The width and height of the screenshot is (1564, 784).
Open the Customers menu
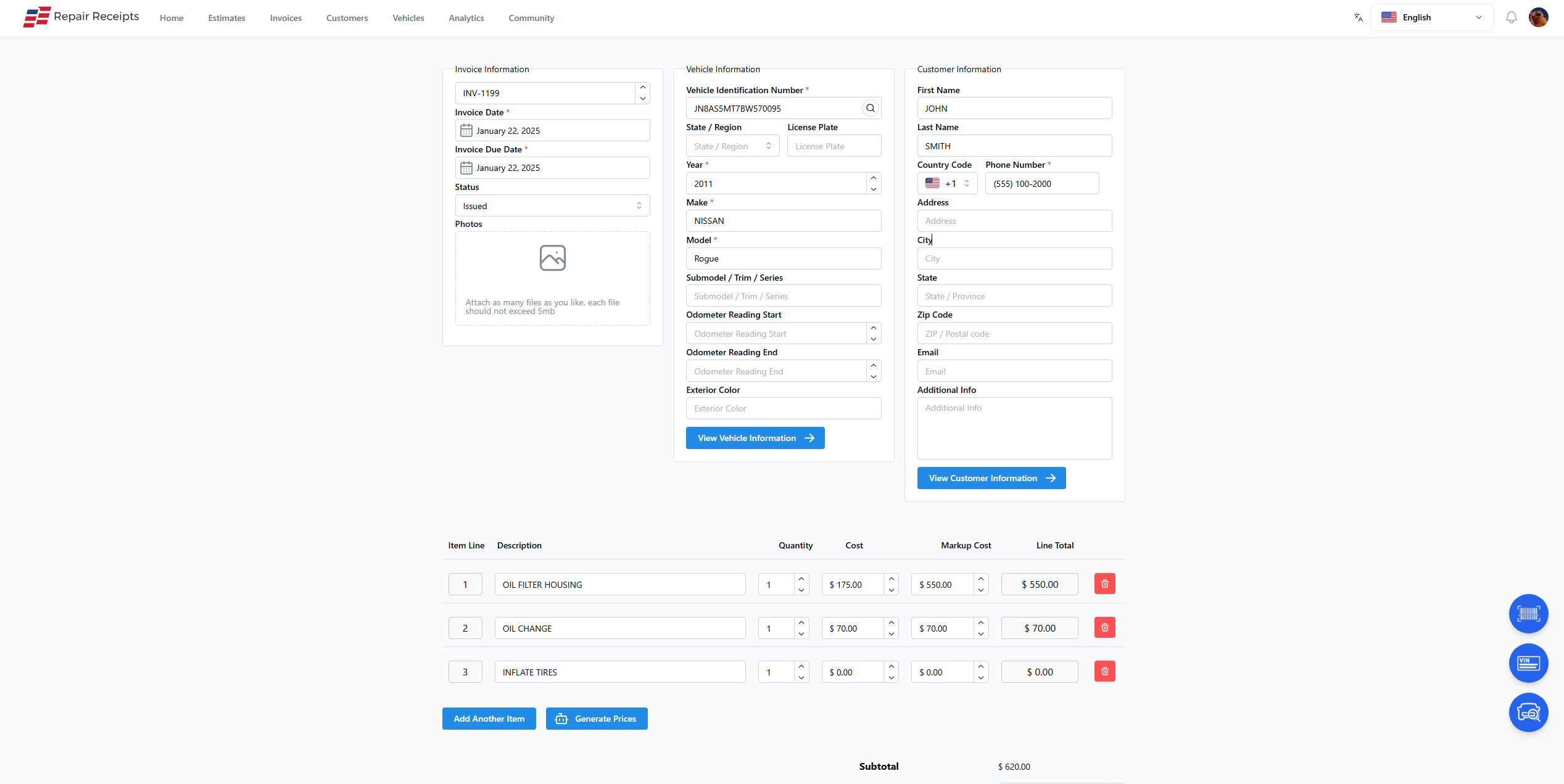click(347, 18)
